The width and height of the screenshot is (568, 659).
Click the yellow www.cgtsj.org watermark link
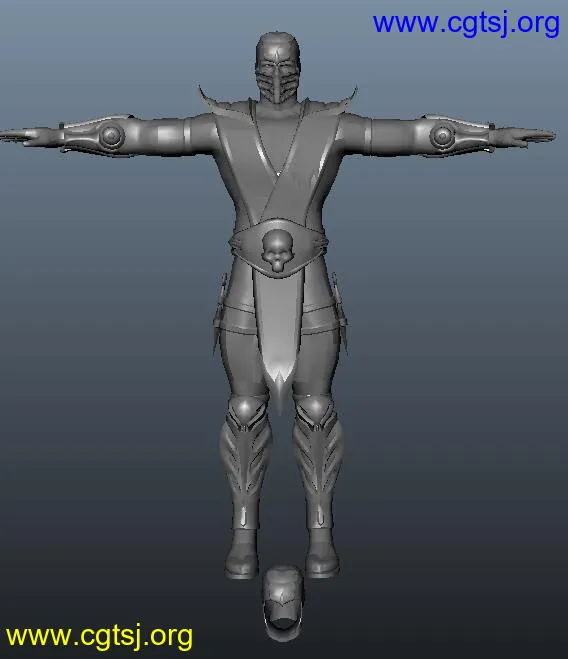(99, 636)
